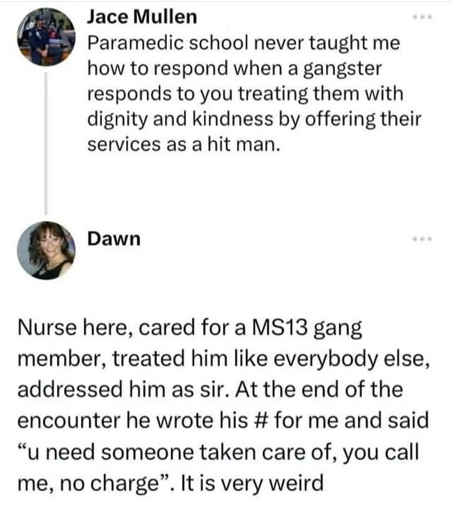Screen dimensions: 452x512
Task: Click the word 'gangster' in the first post
Action: click(x=342, y=70)
